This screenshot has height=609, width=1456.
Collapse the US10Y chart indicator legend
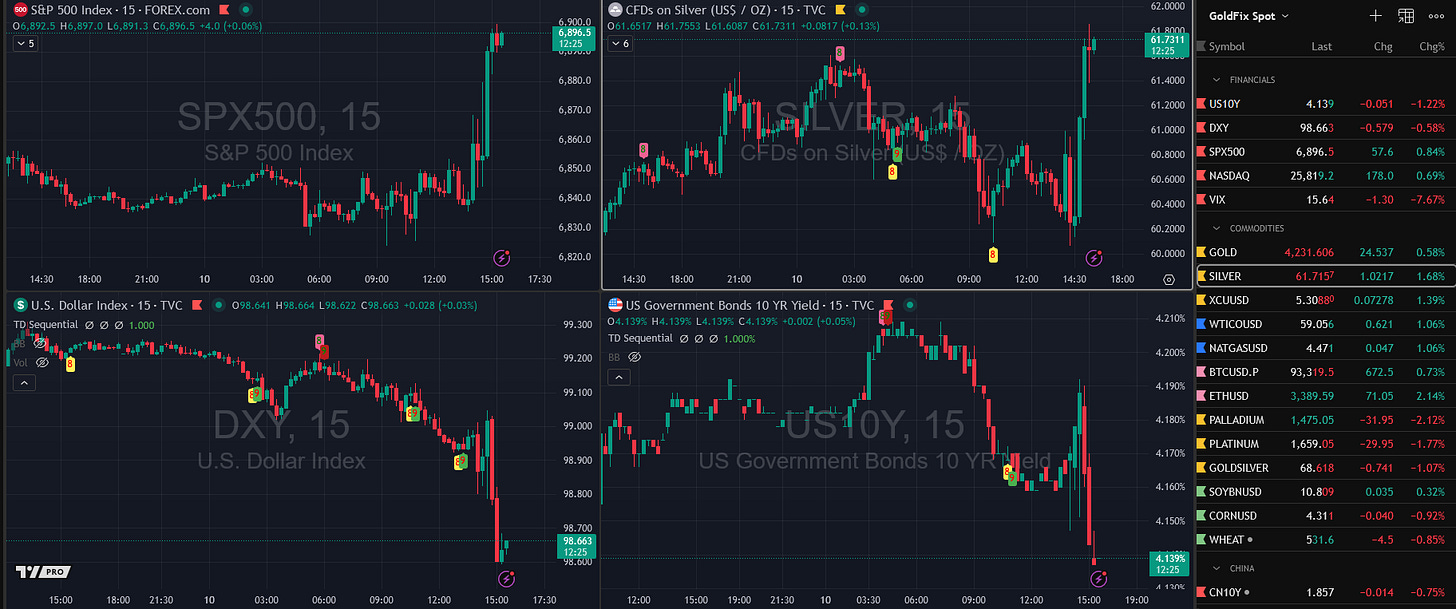coord(620,376)
